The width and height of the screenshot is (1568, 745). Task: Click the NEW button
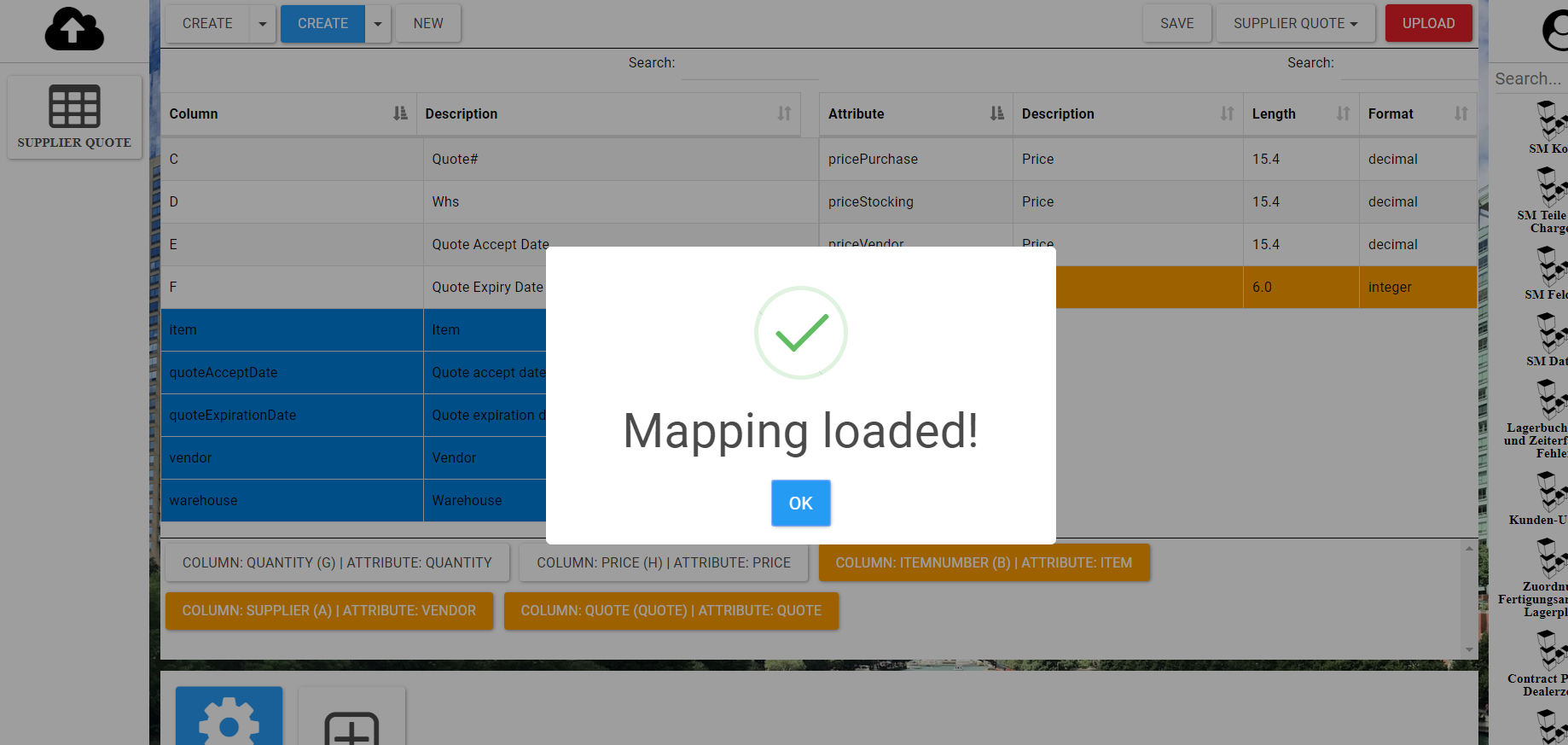point(428,24)
